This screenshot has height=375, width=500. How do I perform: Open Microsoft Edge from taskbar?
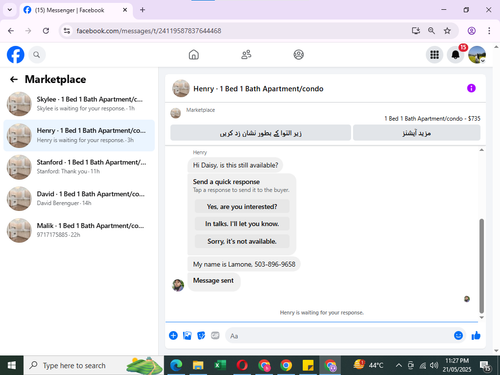coord(176,365)
